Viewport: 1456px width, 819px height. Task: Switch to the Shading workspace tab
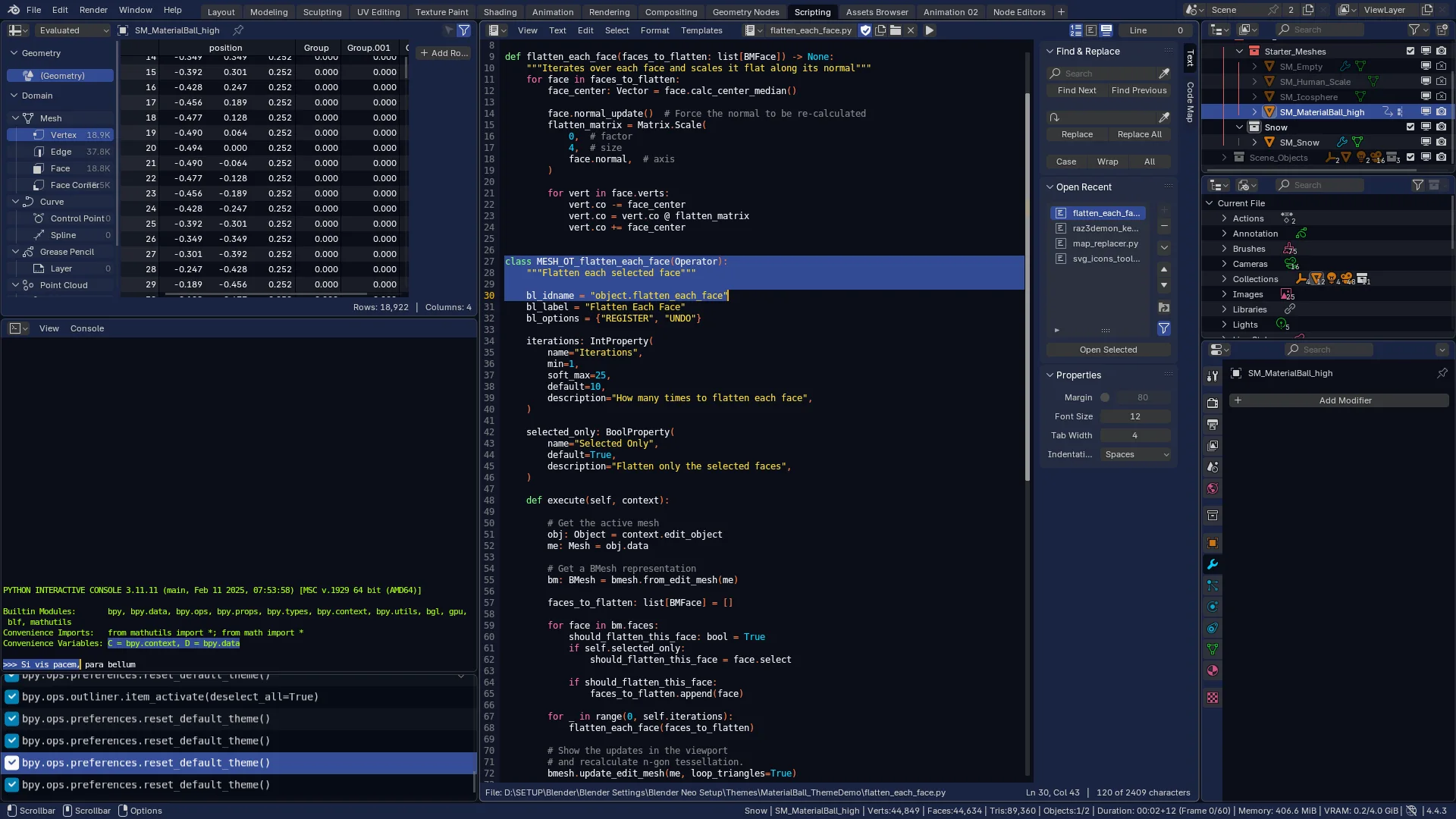(x=500, y=12)
